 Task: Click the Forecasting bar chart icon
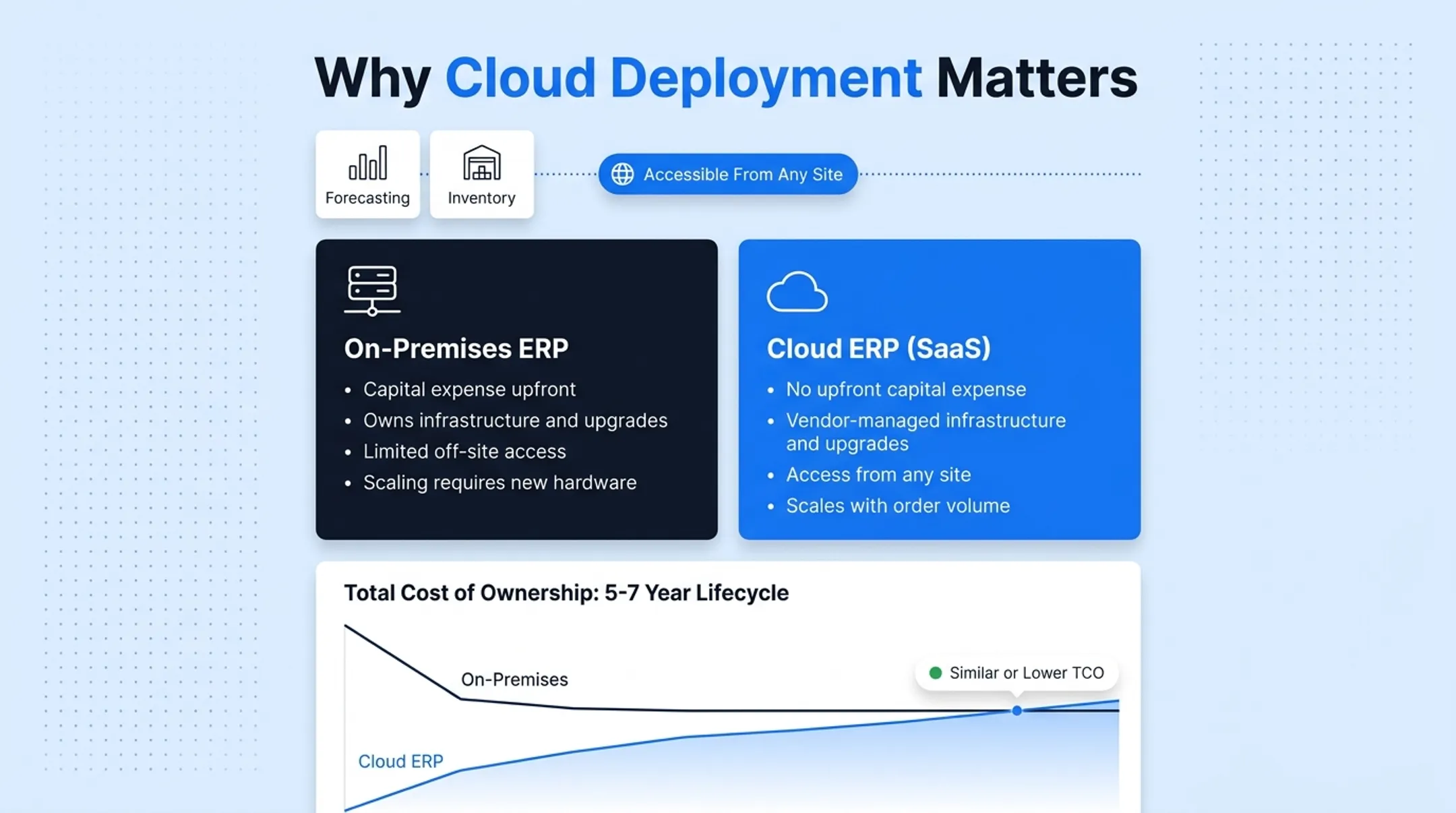(367, 162)
